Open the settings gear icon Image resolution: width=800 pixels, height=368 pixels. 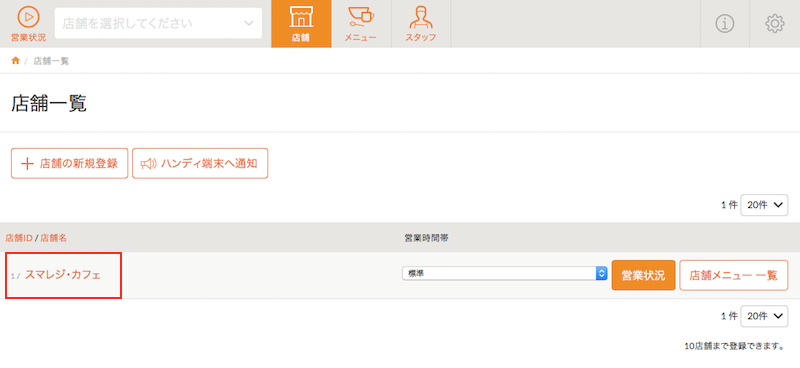[x=774, y=24]
